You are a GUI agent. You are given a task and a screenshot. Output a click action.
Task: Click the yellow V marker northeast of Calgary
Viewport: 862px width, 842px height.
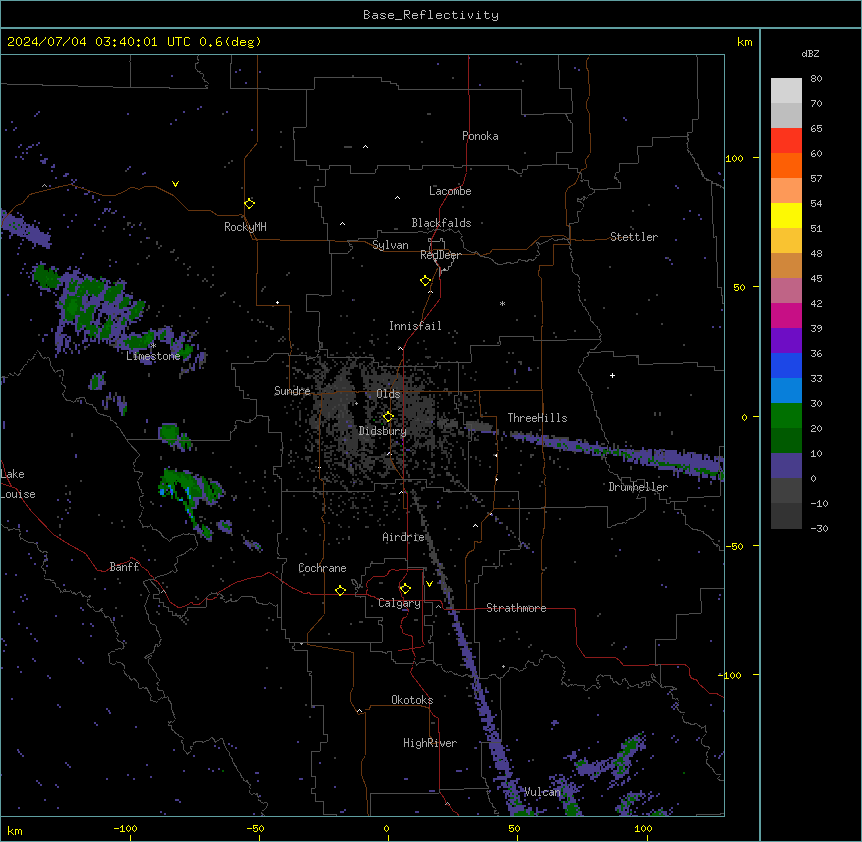[429, 584]
